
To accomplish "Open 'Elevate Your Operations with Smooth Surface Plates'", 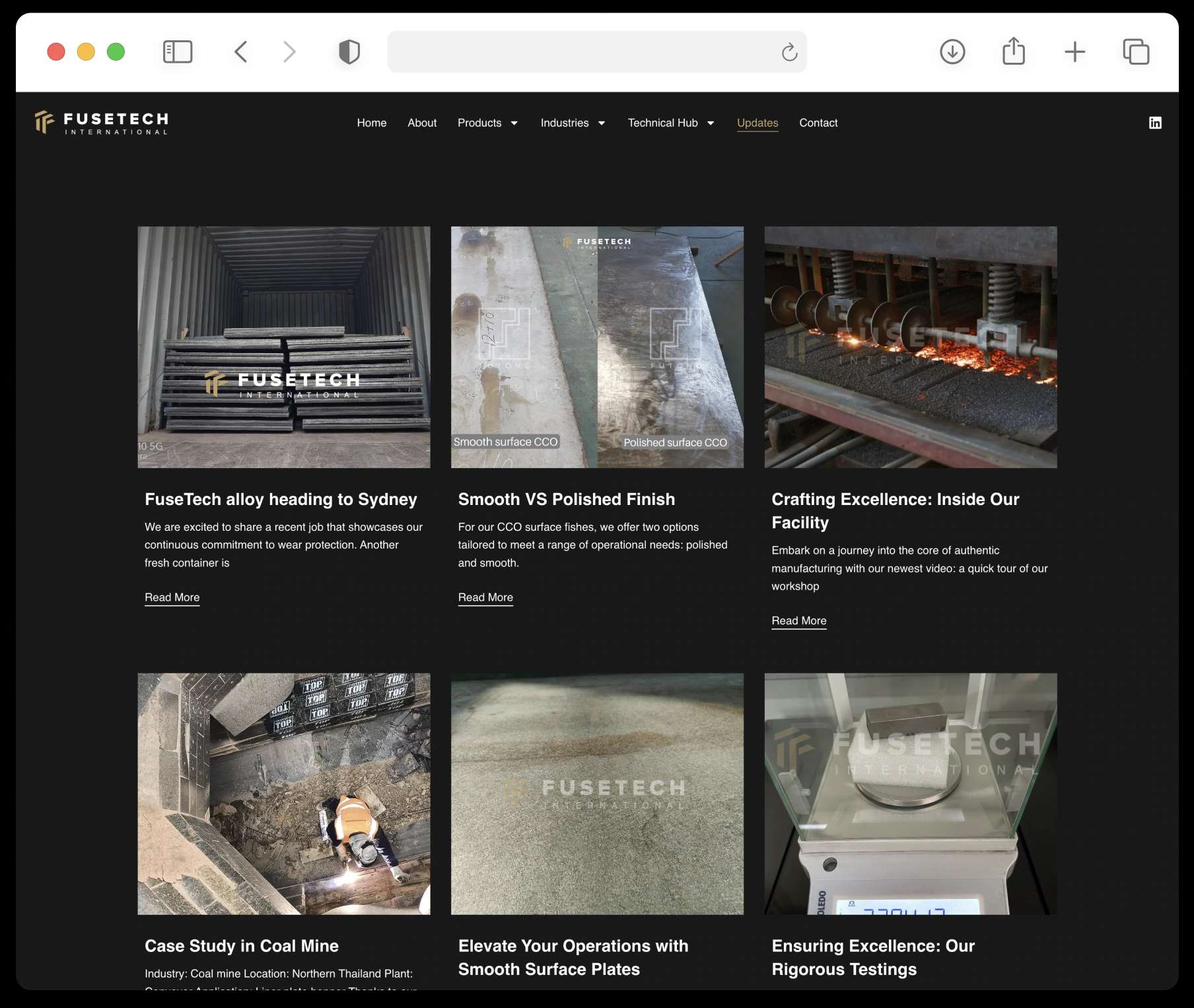I will click(x=573, y=958).
